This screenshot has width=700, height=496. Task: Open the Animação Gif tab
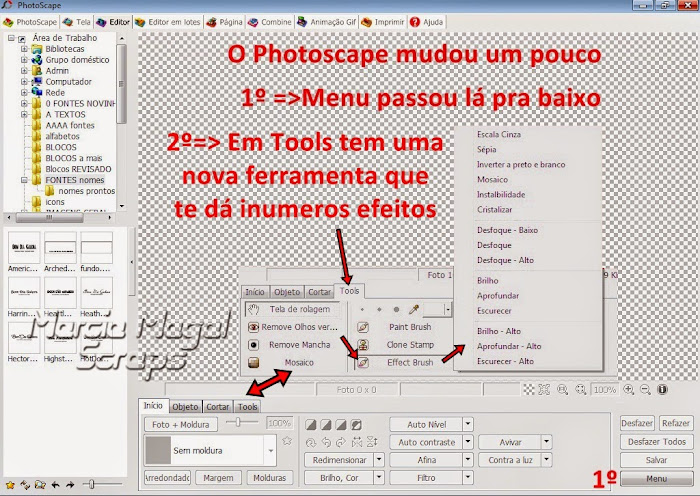[x=327, y=22]
